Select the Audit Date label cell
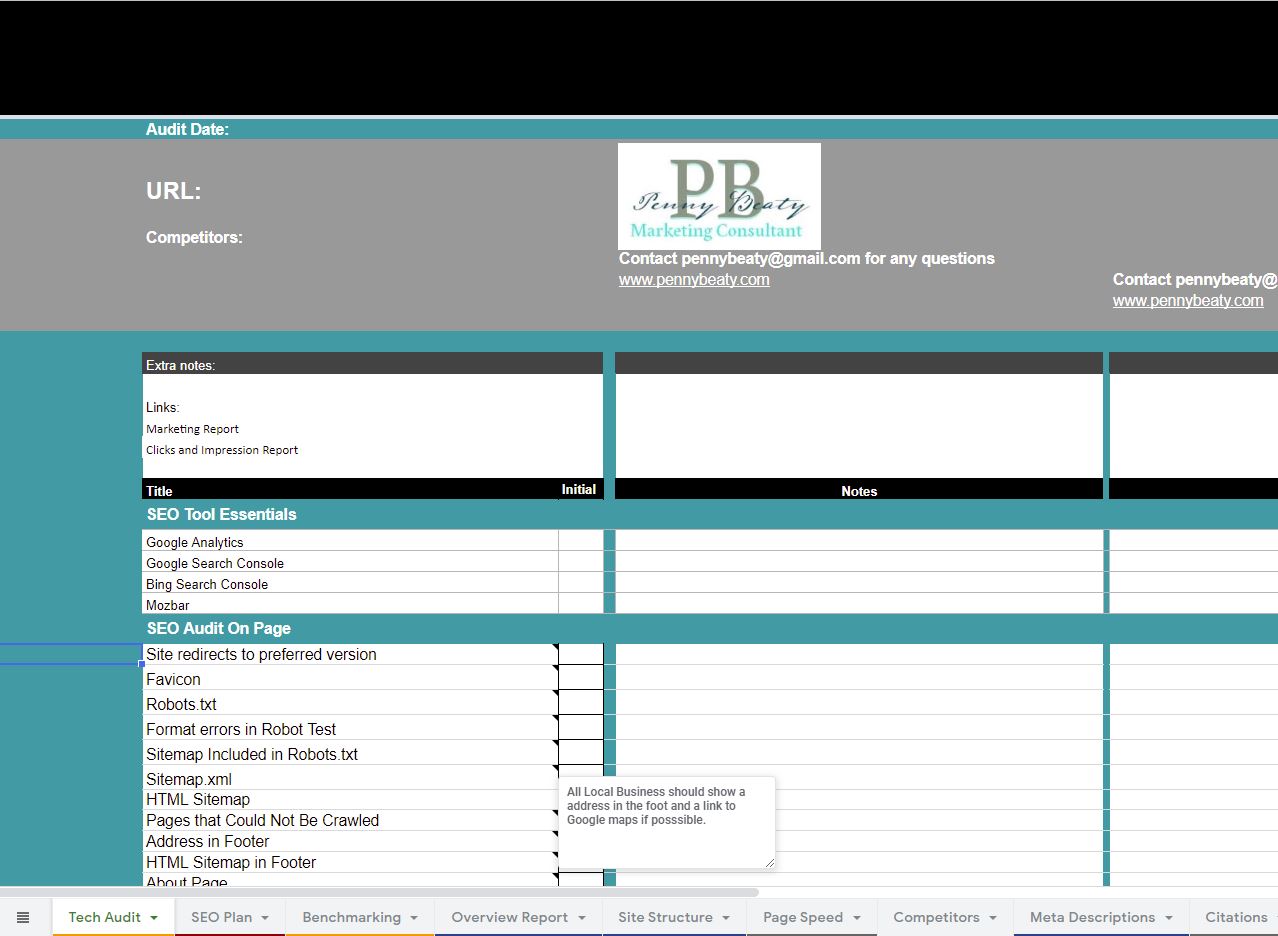This screenshot has height=936, width=1278. tap(187, 129)
